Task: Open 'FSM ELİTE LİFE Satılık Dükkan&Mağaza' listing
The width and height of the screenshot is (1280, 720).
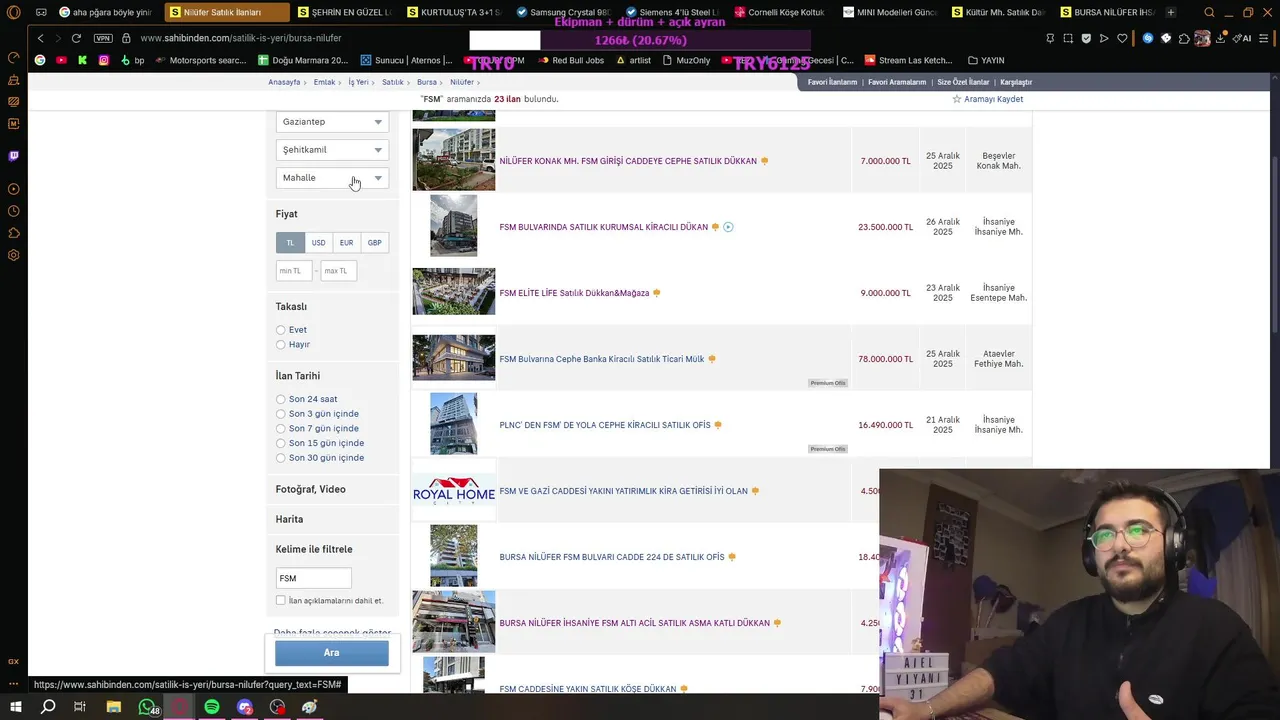Action: [x=574, y=293]
